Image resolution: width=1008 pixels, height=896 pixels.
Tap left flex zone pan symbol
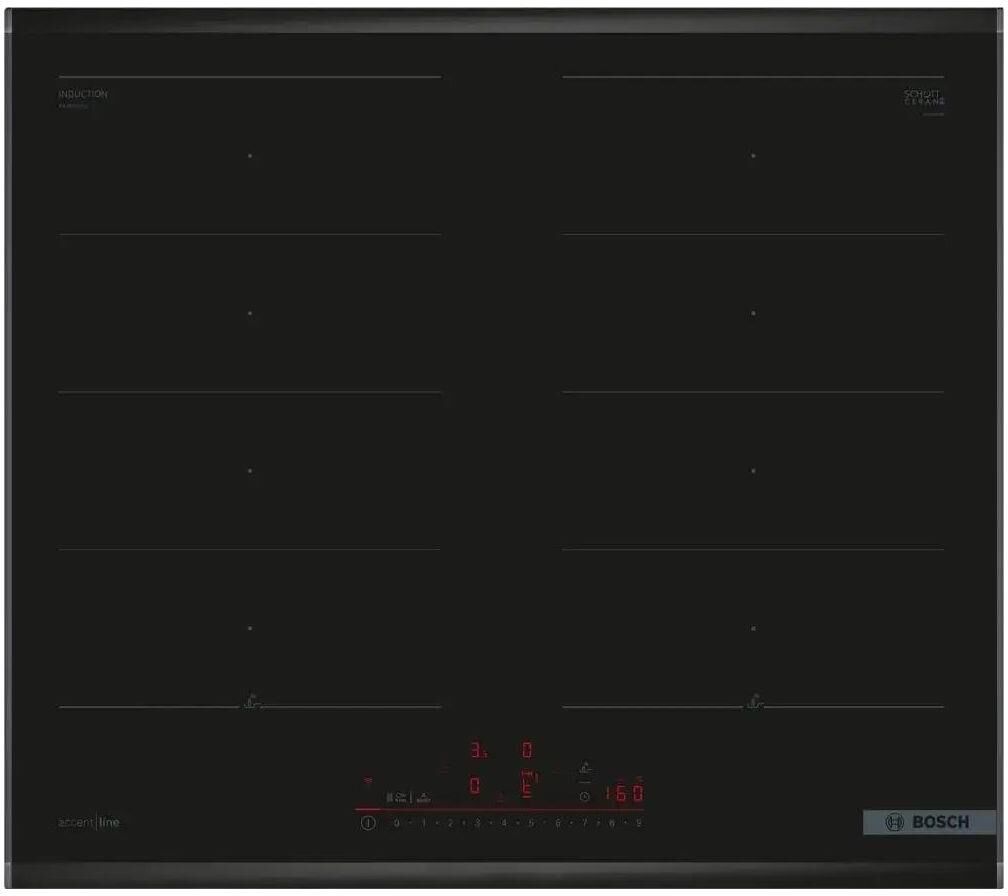(251, 705)
